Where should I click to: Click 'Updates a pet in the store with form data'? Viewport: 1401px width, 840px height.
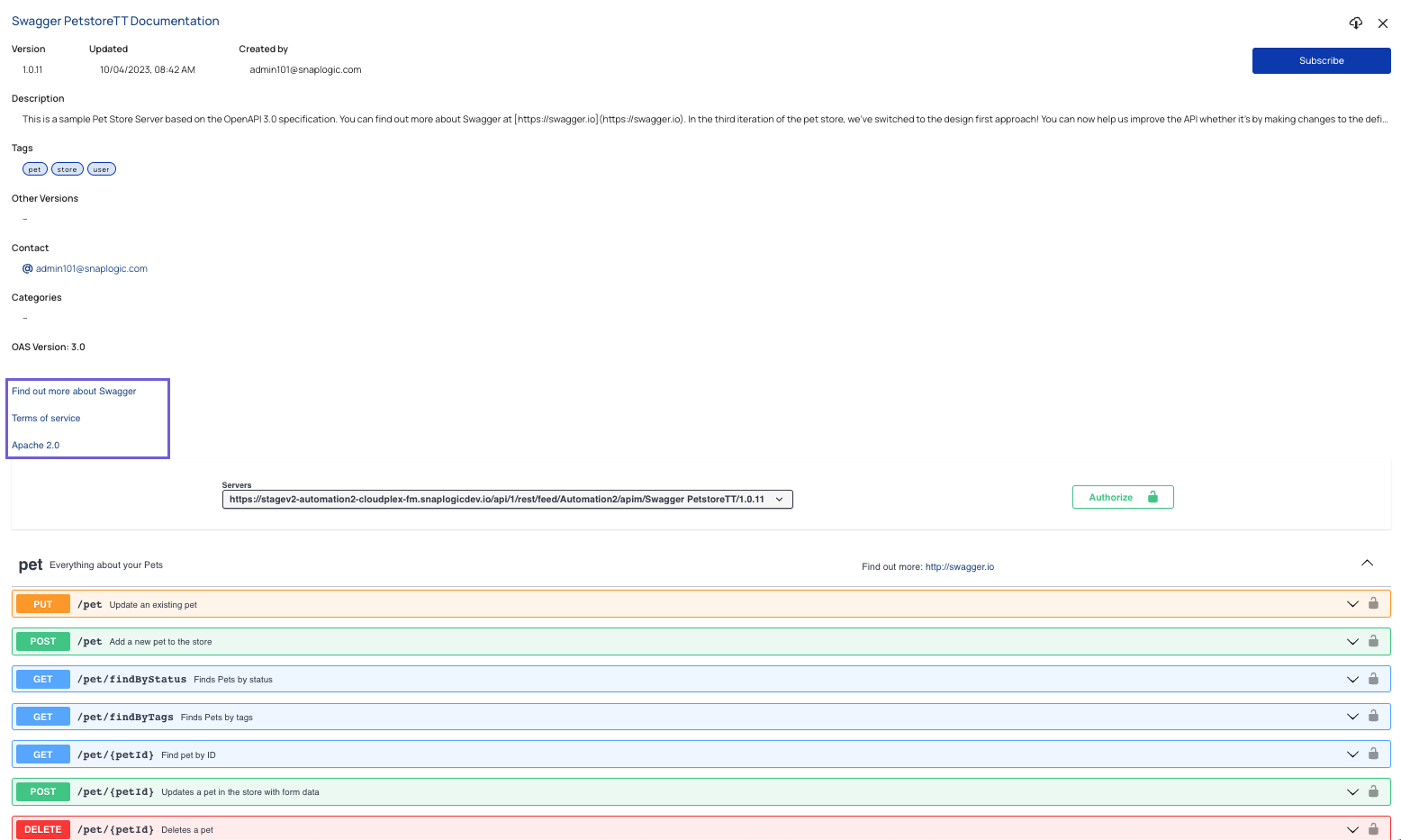pos(240,792)
